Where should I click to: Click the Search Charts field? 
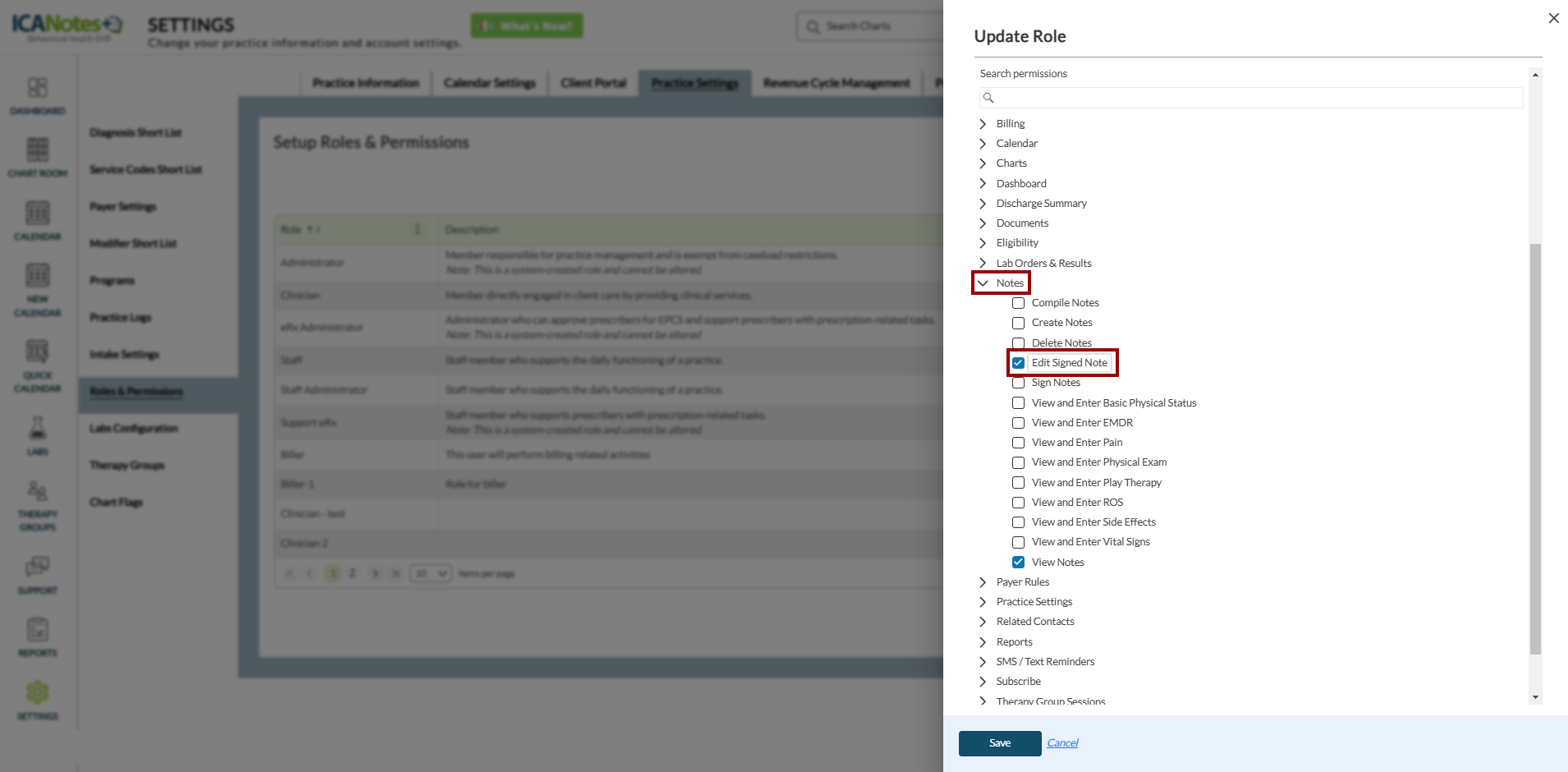click(870, 26)
